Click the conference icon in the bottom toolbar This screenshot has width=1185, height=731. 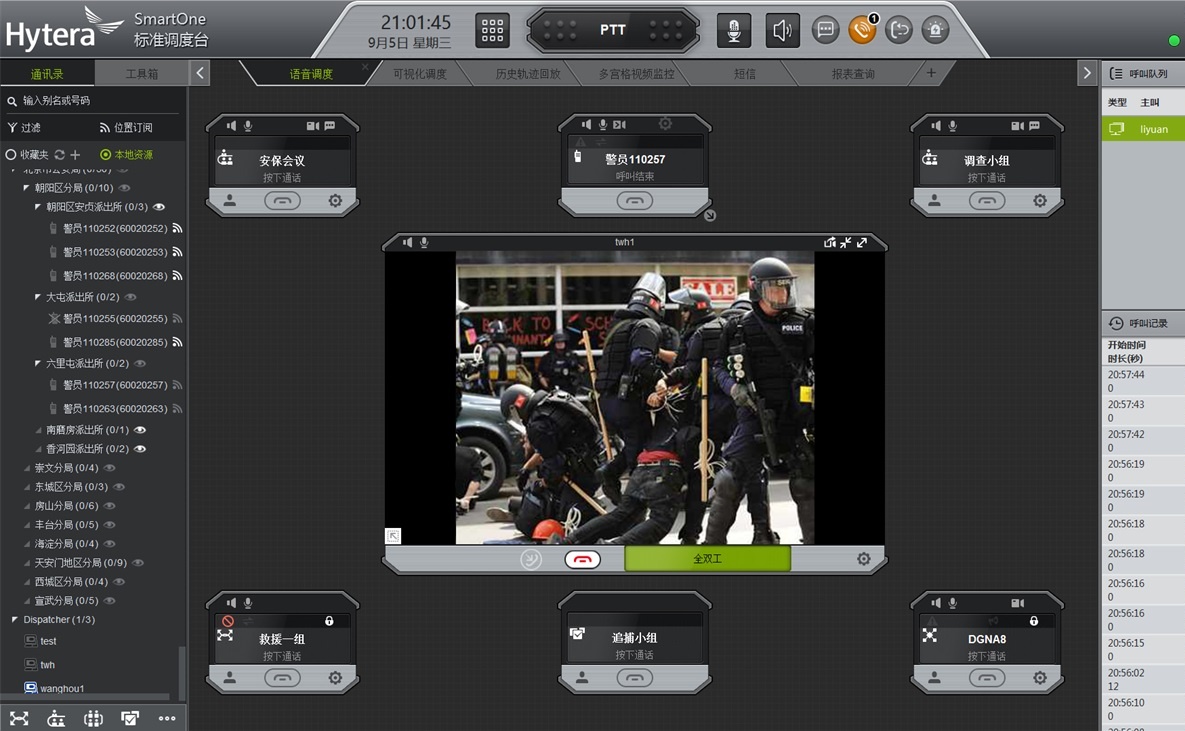coord(56,718)
